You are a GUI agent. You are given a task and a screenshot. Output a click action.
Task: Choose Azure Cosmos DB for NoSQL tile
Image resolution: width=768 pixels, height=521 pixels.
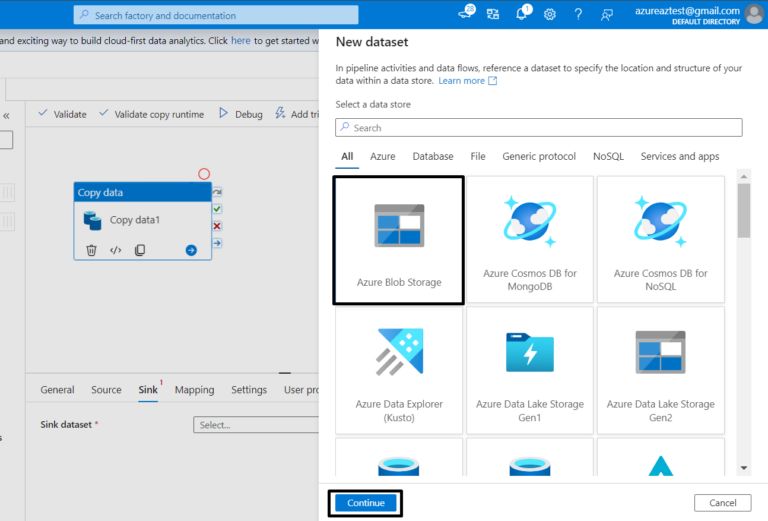(x=660, y=240)
